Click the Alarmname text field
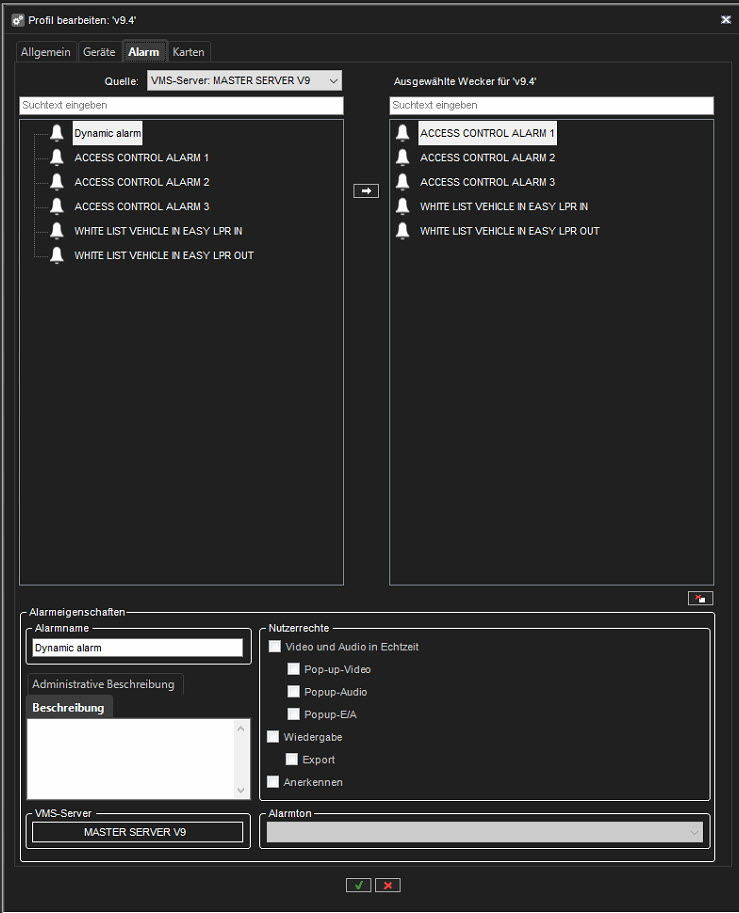This screenshot has height=913, width=739. (137, 648)
